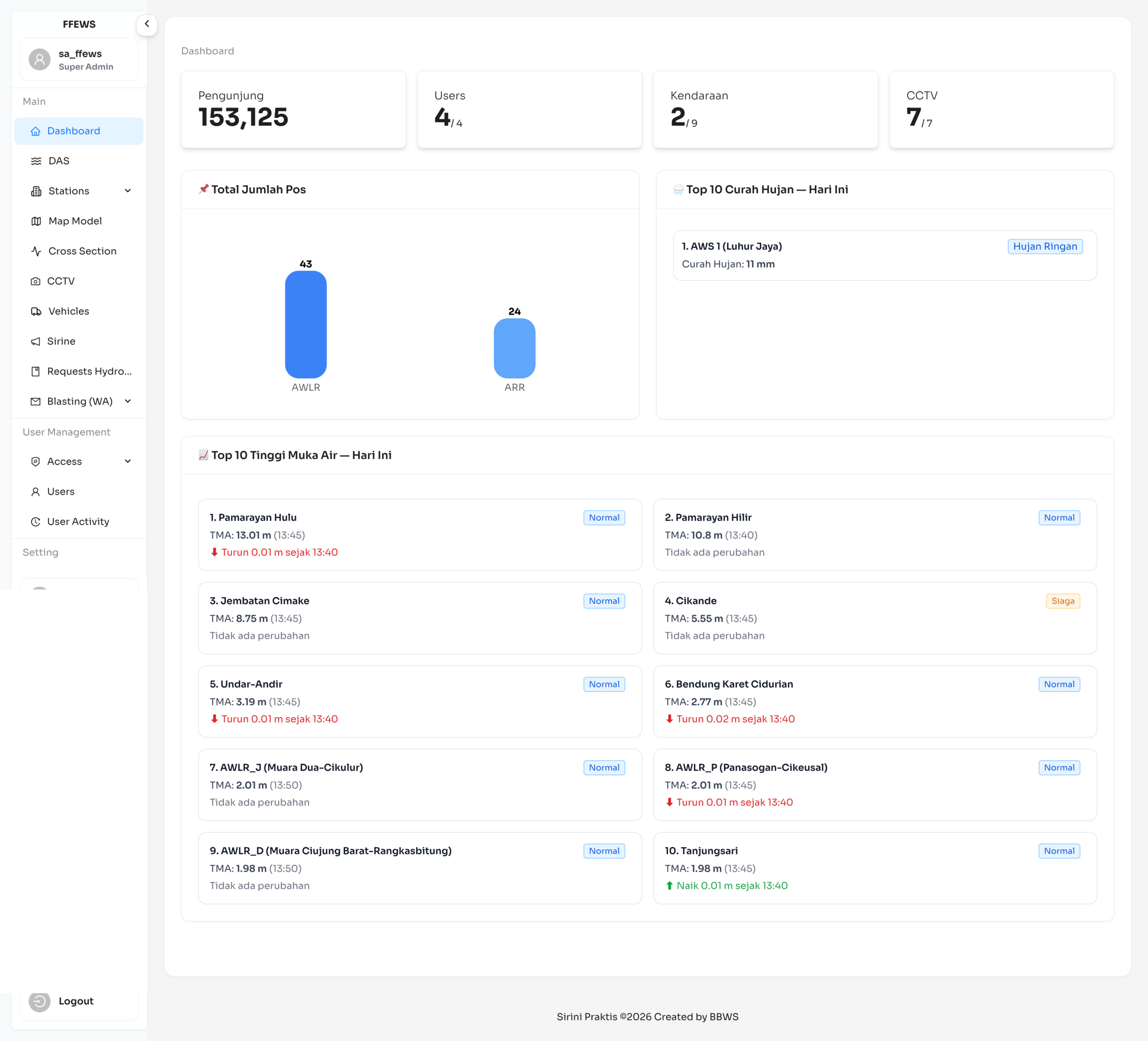Open Cross Section page
The height and width of the screenshot is (1041, 1148).
coord(78,251)
